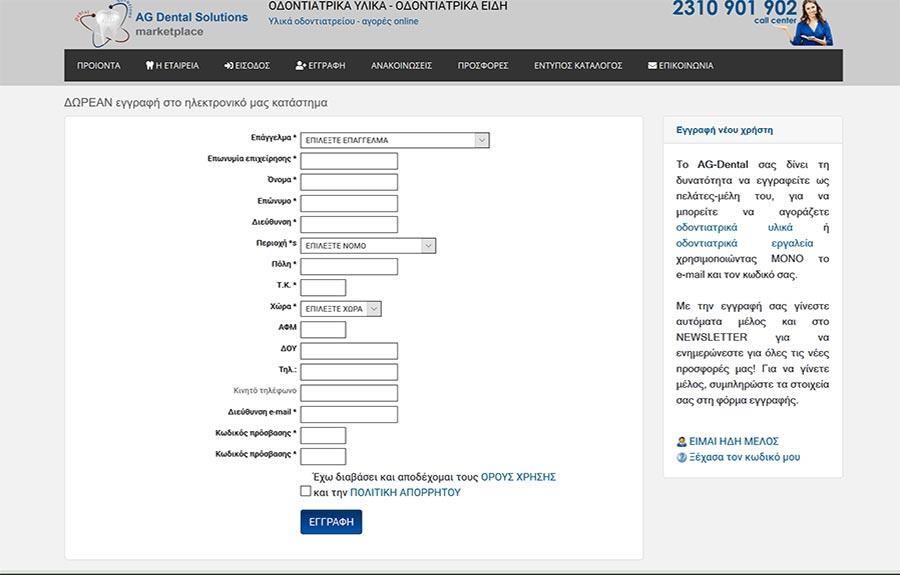
Task: Focus the Τ.Κ. postal code field
Action: click(323, 288)
